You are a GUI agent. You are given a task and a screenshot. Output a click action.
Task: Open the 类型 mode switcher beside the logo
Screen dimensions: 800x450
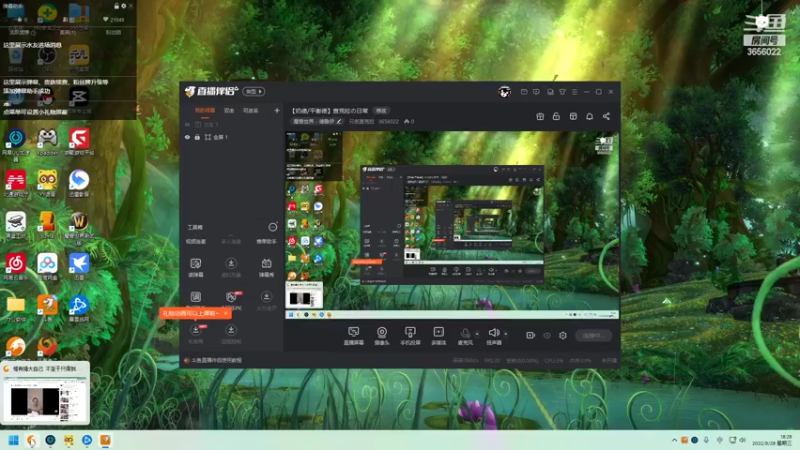(x=254, y=92)
